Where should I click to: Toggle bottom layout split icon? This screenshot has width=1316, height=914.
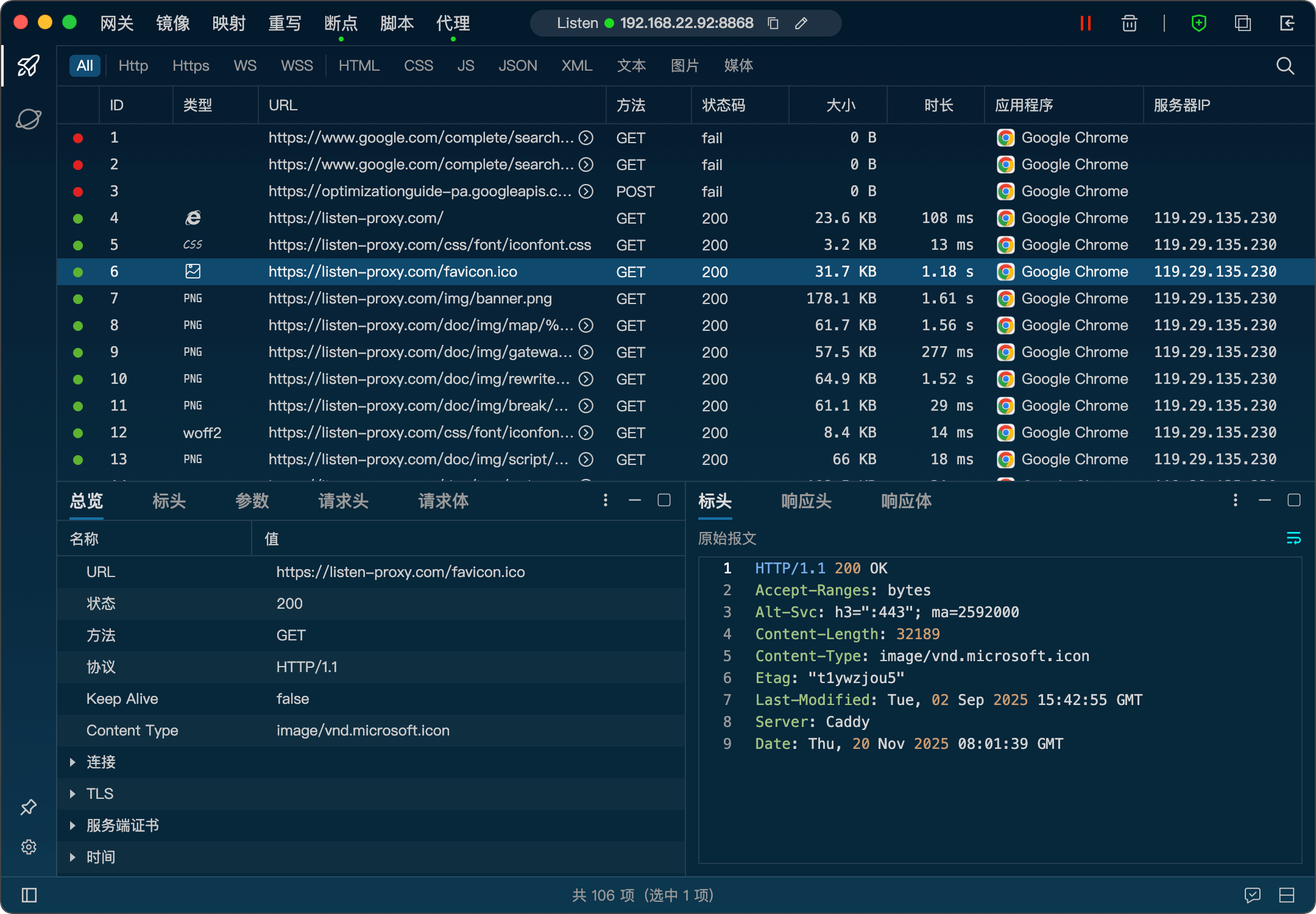[1287, 895]
